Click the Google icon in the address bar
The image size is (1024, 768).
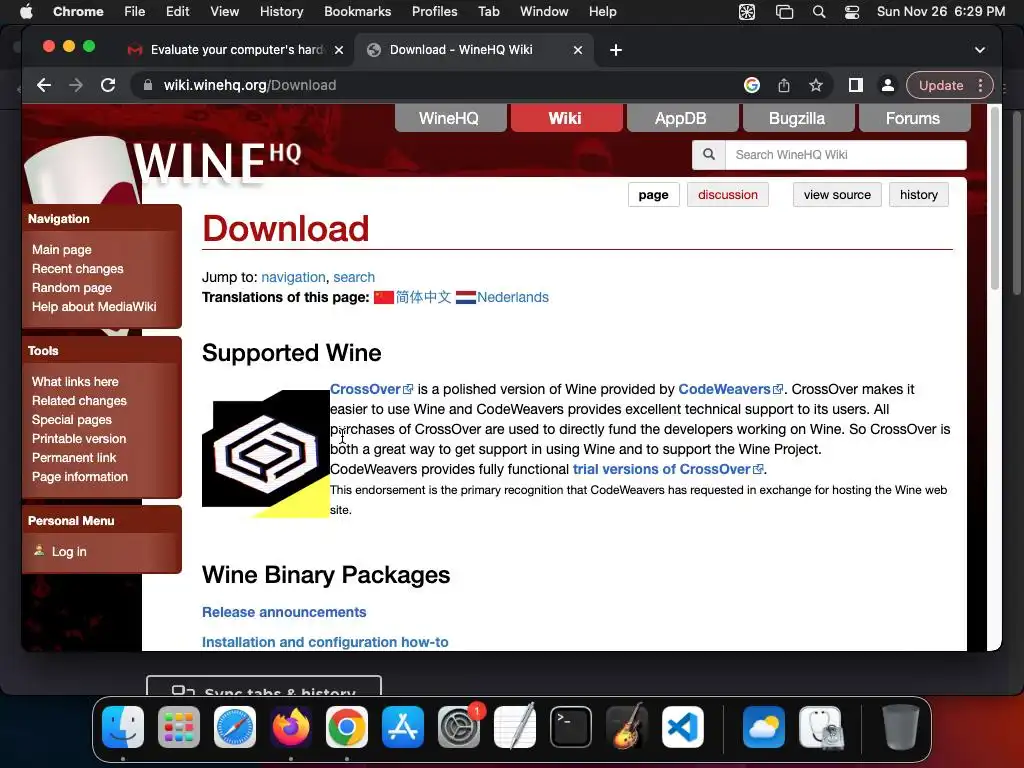tap(752, 85)
